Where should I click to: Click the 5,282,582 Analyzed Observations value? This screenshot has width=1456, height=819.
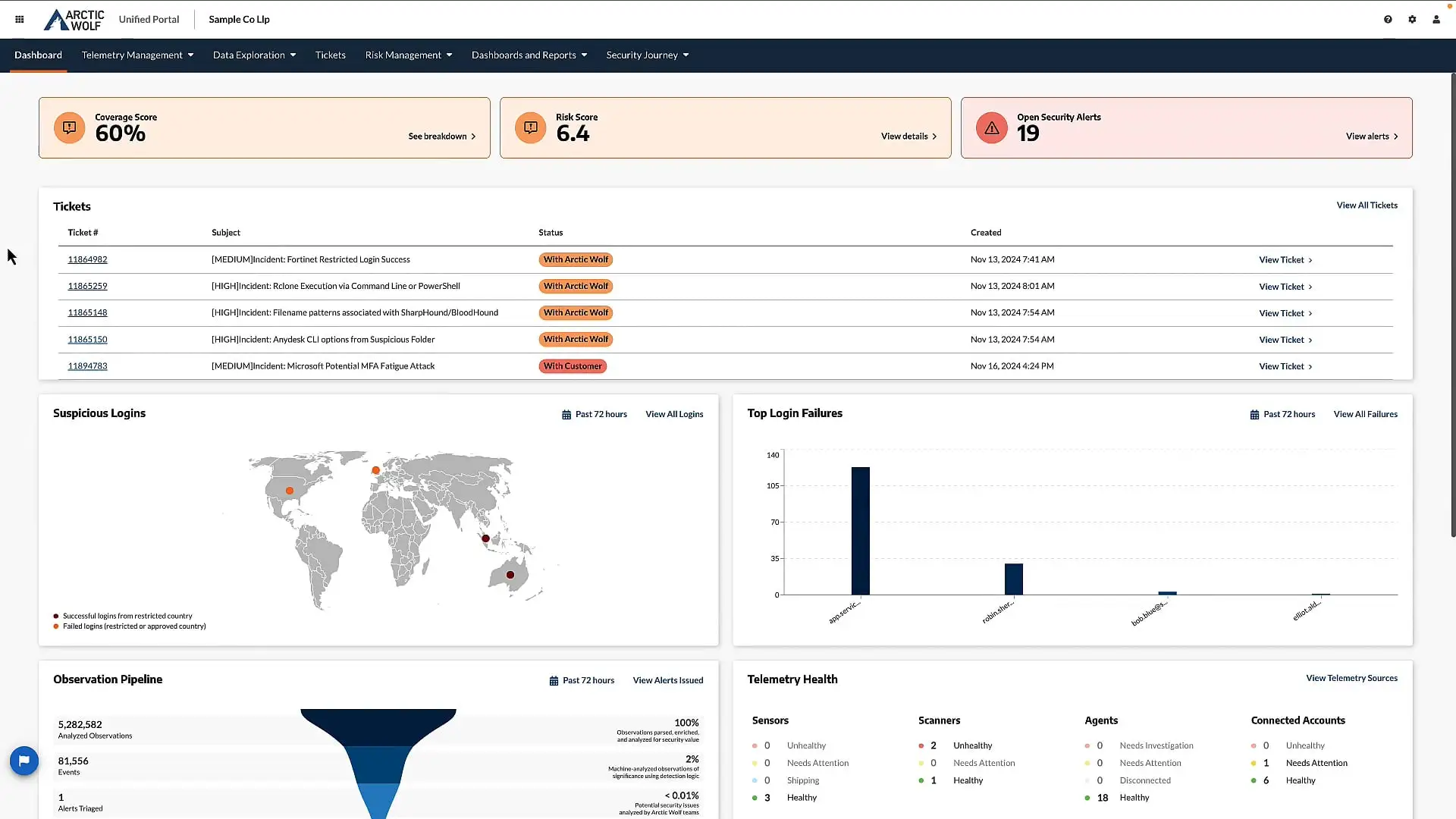point(80,725)
